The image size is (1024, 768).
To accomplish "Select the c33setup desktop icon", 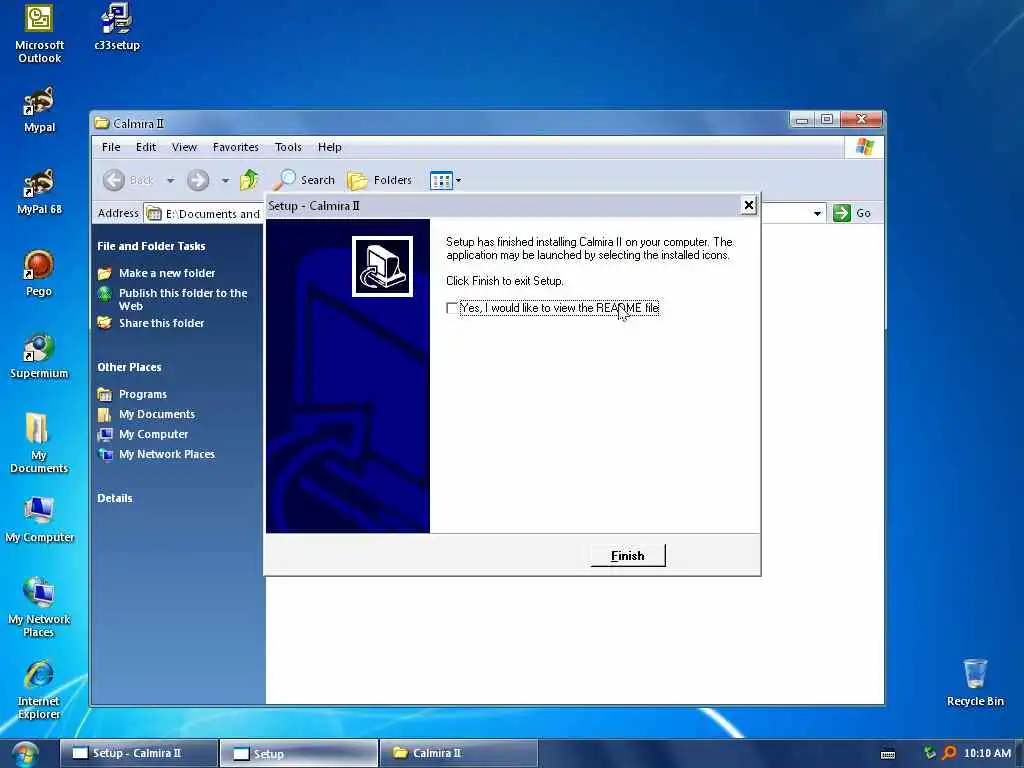I will tap(117, 27).
